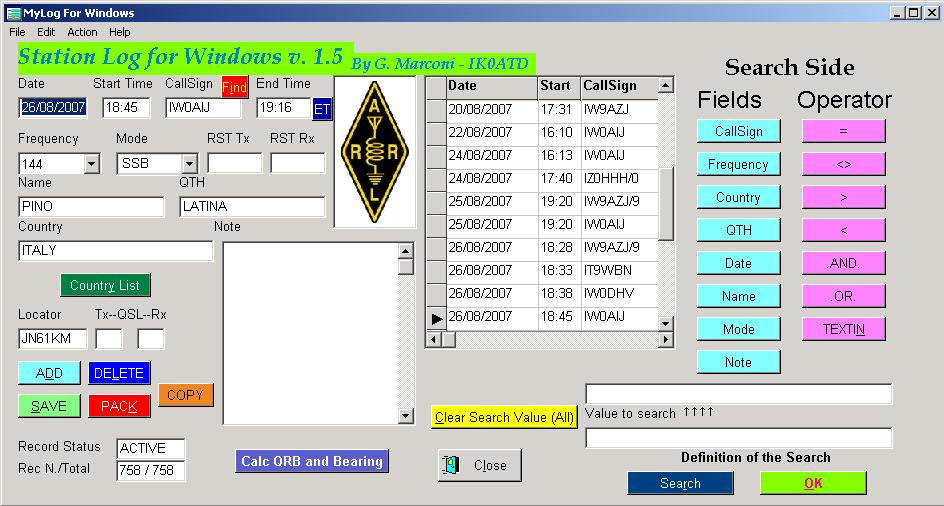944x506 pixels.
Task: Select the Mode search field button
Action: pyautogui.click(x=739, y=329)
